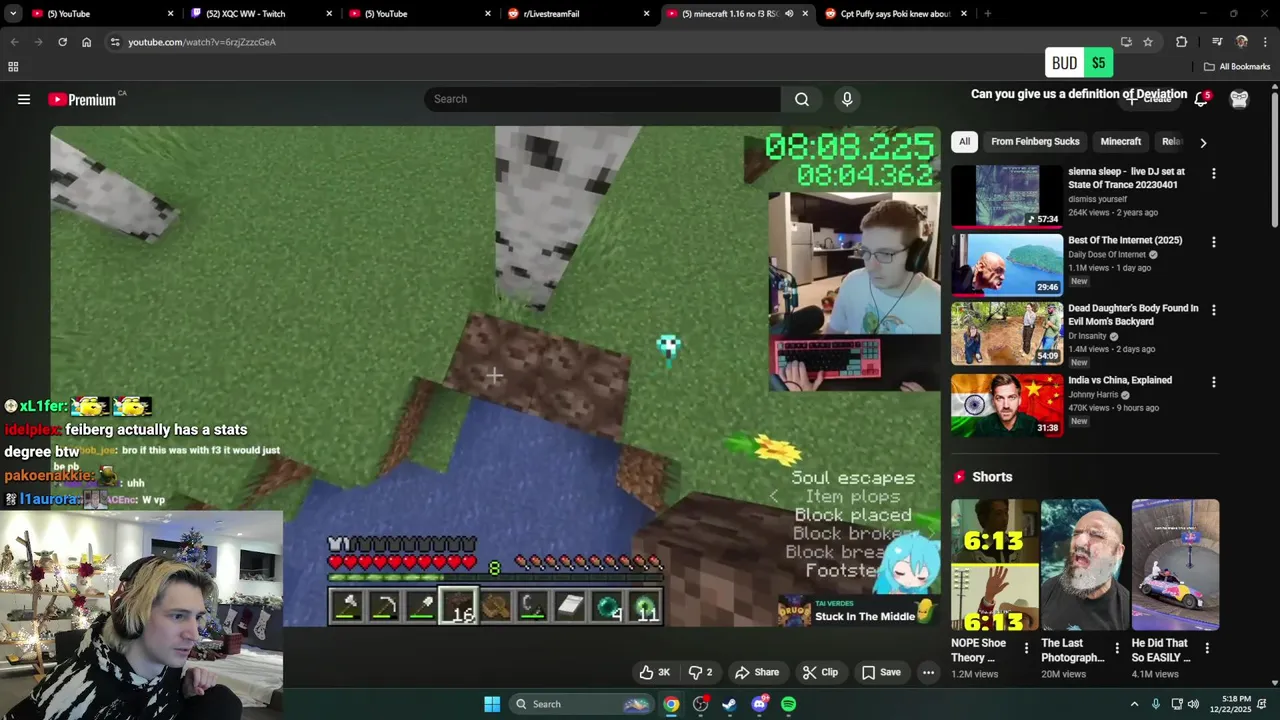
Task: Start voice search with the microphone
Action: [847, 99]
